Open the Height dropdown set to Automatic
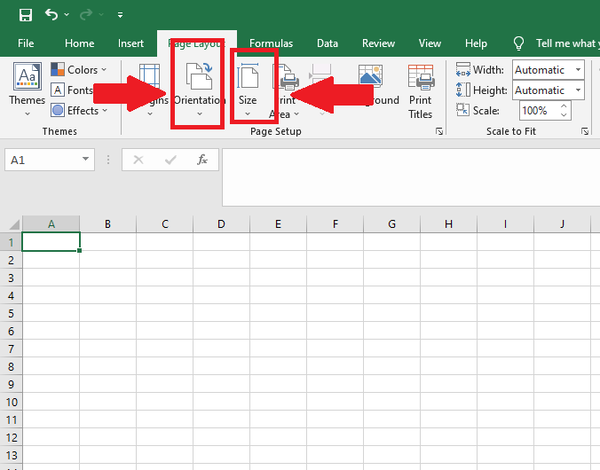The image size is (600, 470). [548, 90]
